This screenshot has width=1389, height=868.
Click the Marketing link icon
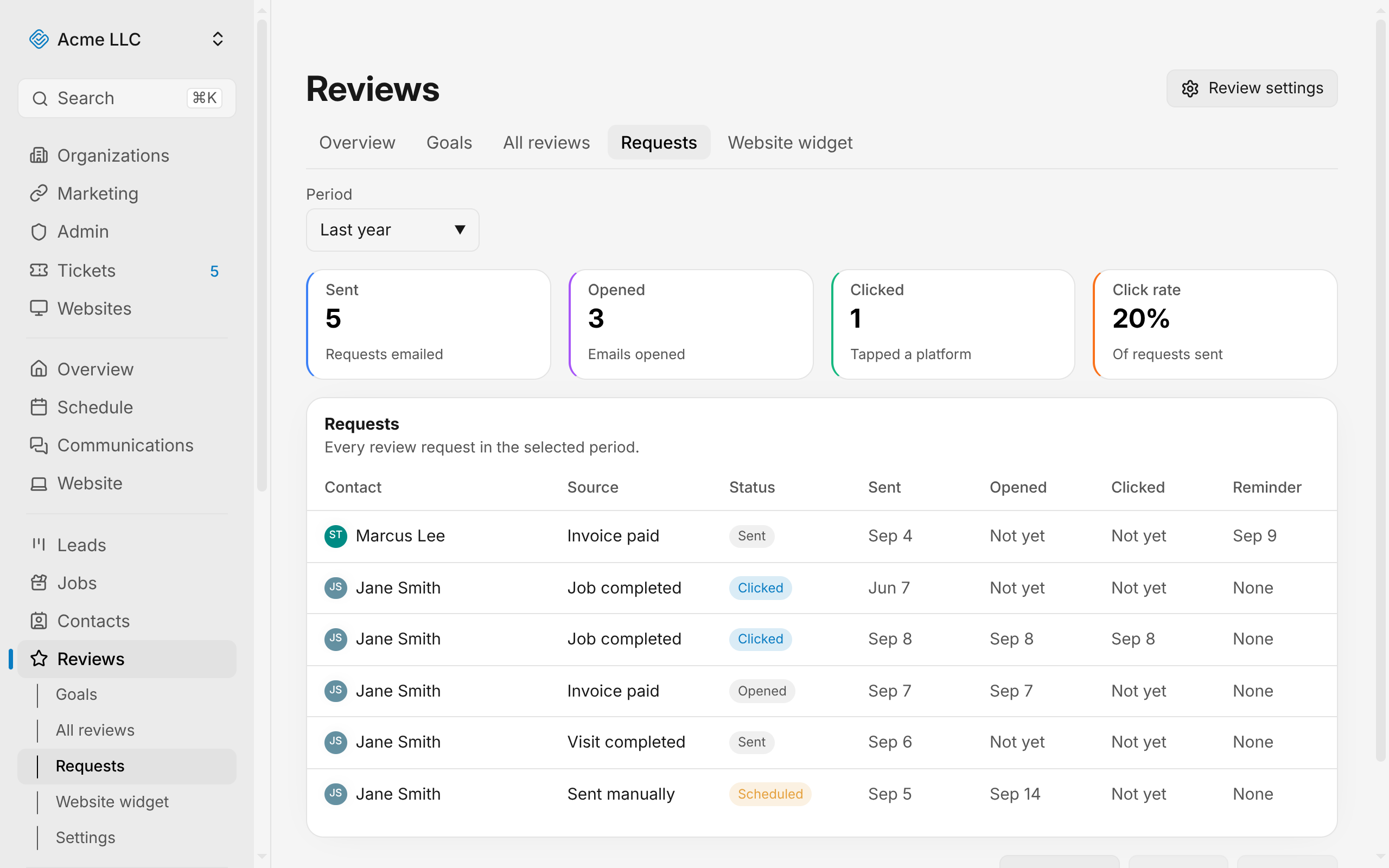point(39,194)
